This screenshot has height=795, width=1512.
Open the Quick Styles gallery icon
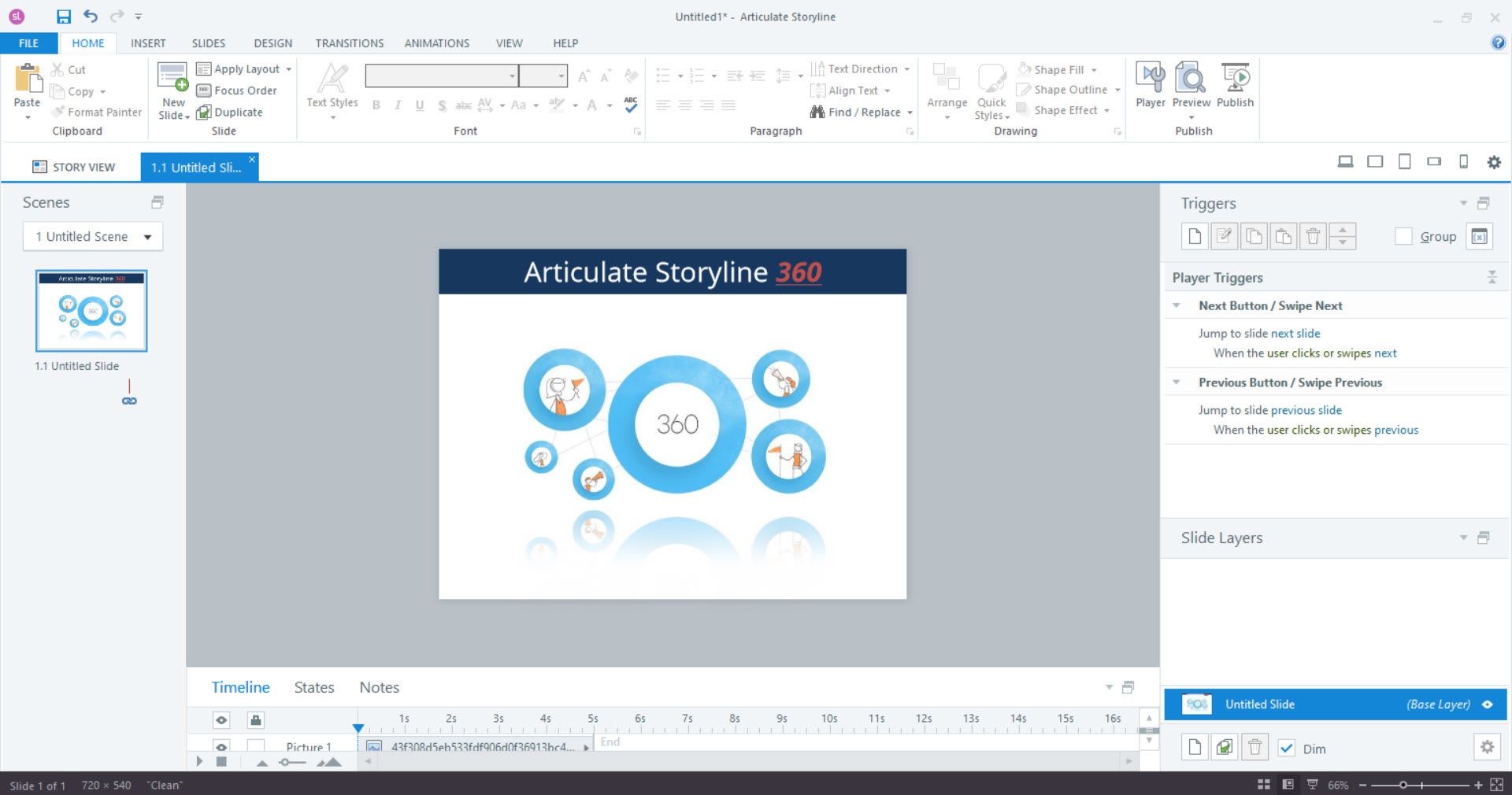click(991, 78)
